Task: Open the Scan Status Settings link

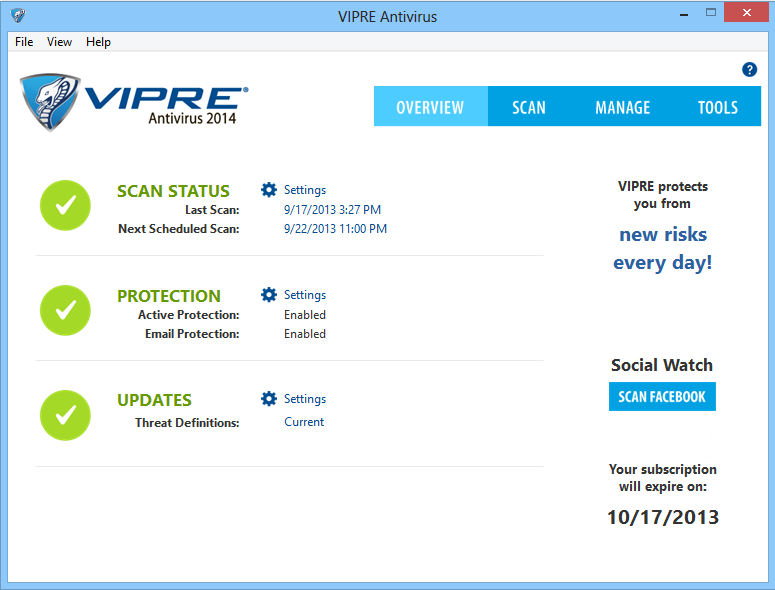Action: 305,190
